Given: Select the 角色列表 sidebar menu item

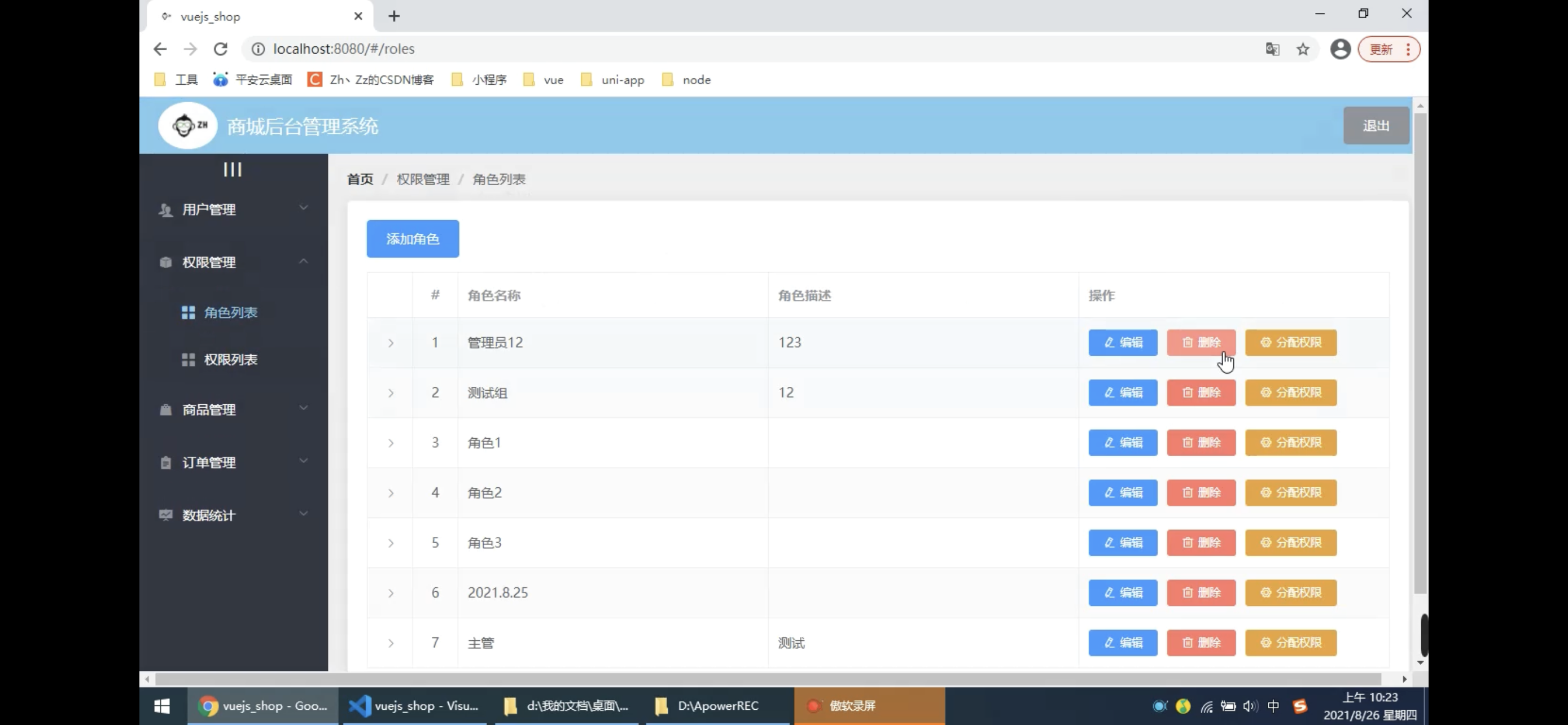Looking at the screenshot, I should [233, 312].
